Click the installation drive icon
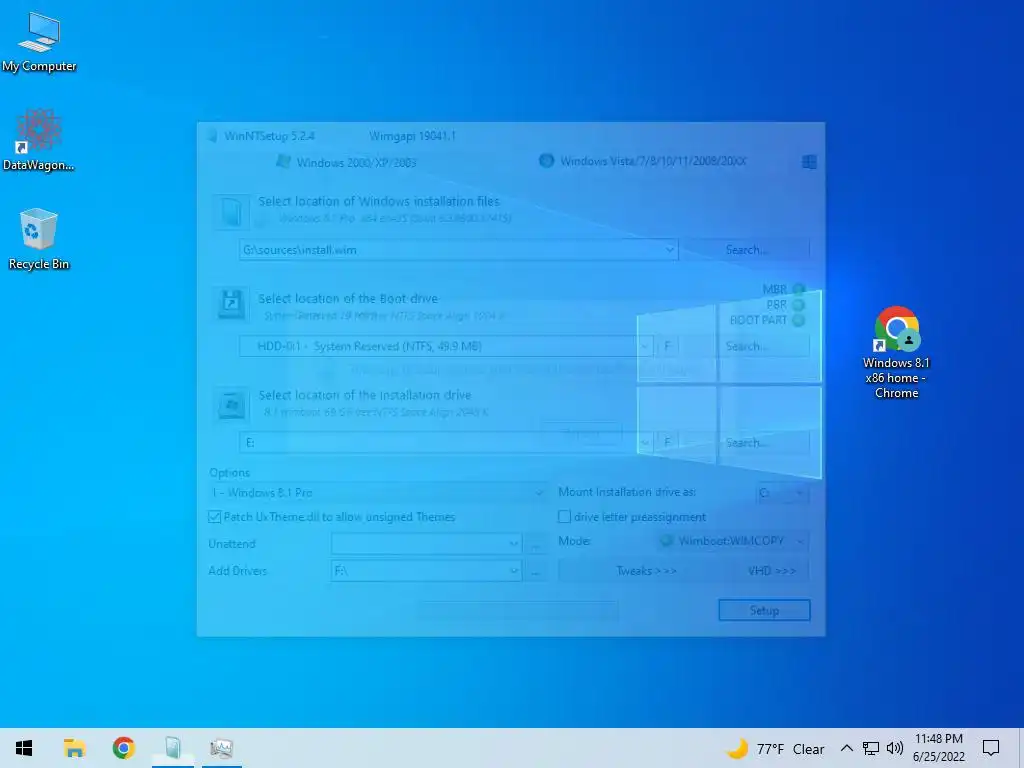This screenshot has height=768, width=1024. tap(231, 404)
